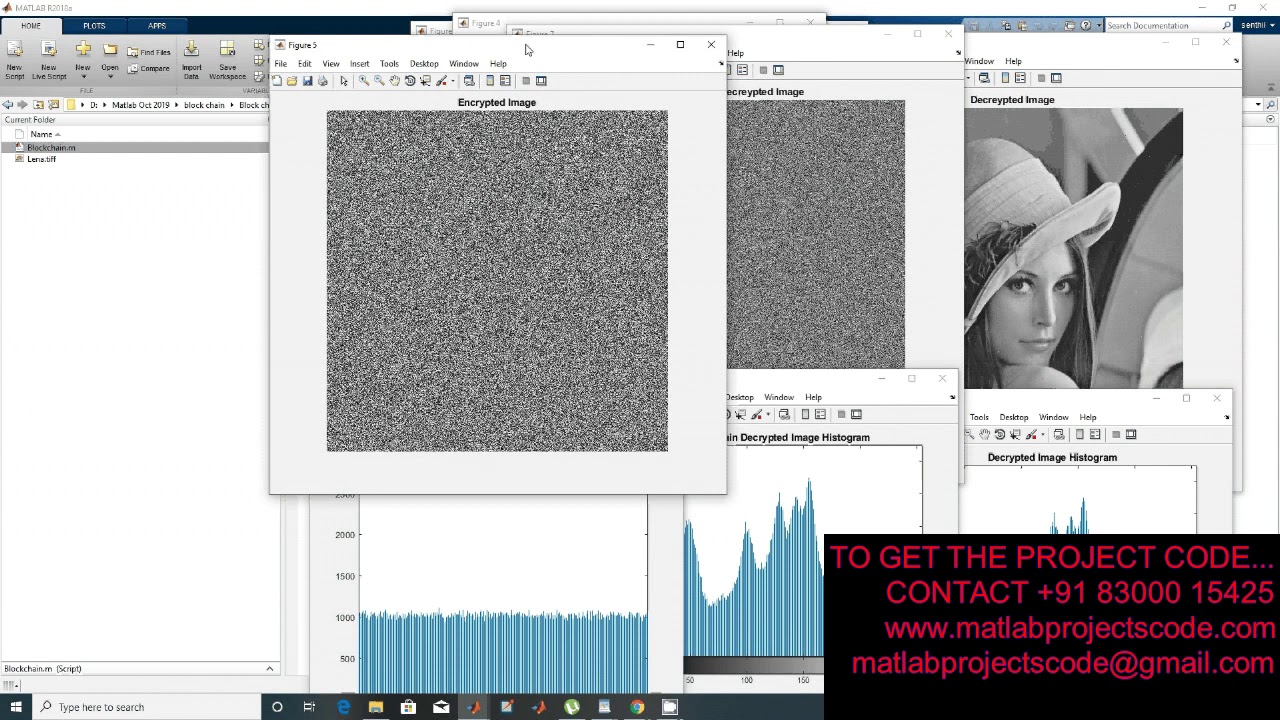
Task: Toggle Zoom In tool in Figure 5
Action: coord(364,81)
